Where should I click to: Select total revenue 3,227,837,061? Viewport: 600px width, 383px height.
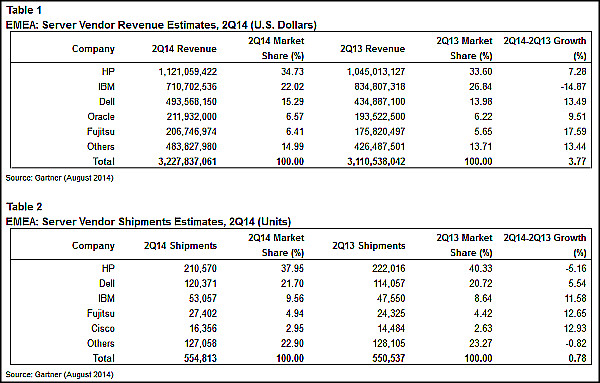(188, 161)
